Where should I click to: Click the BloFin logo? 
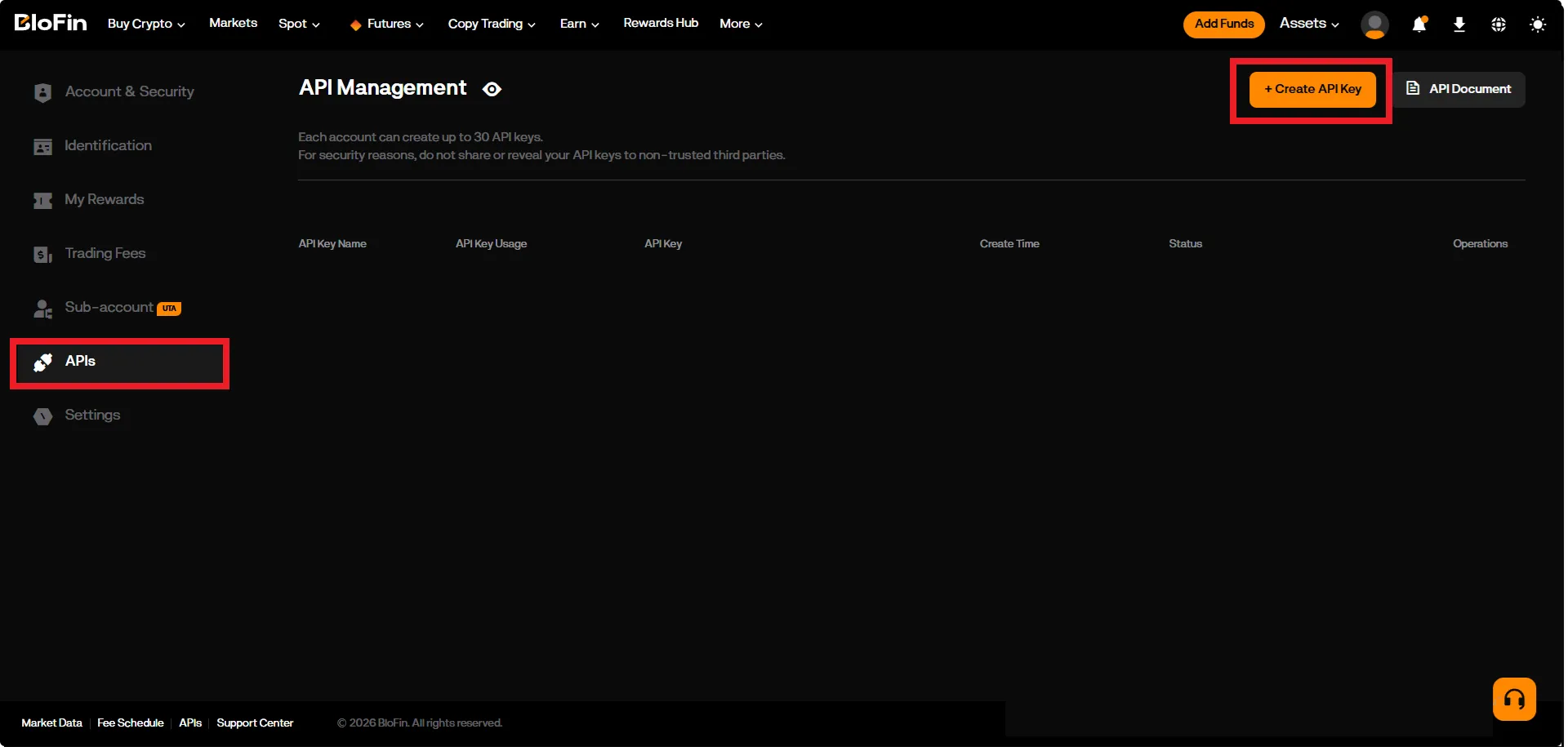[51, 23]
